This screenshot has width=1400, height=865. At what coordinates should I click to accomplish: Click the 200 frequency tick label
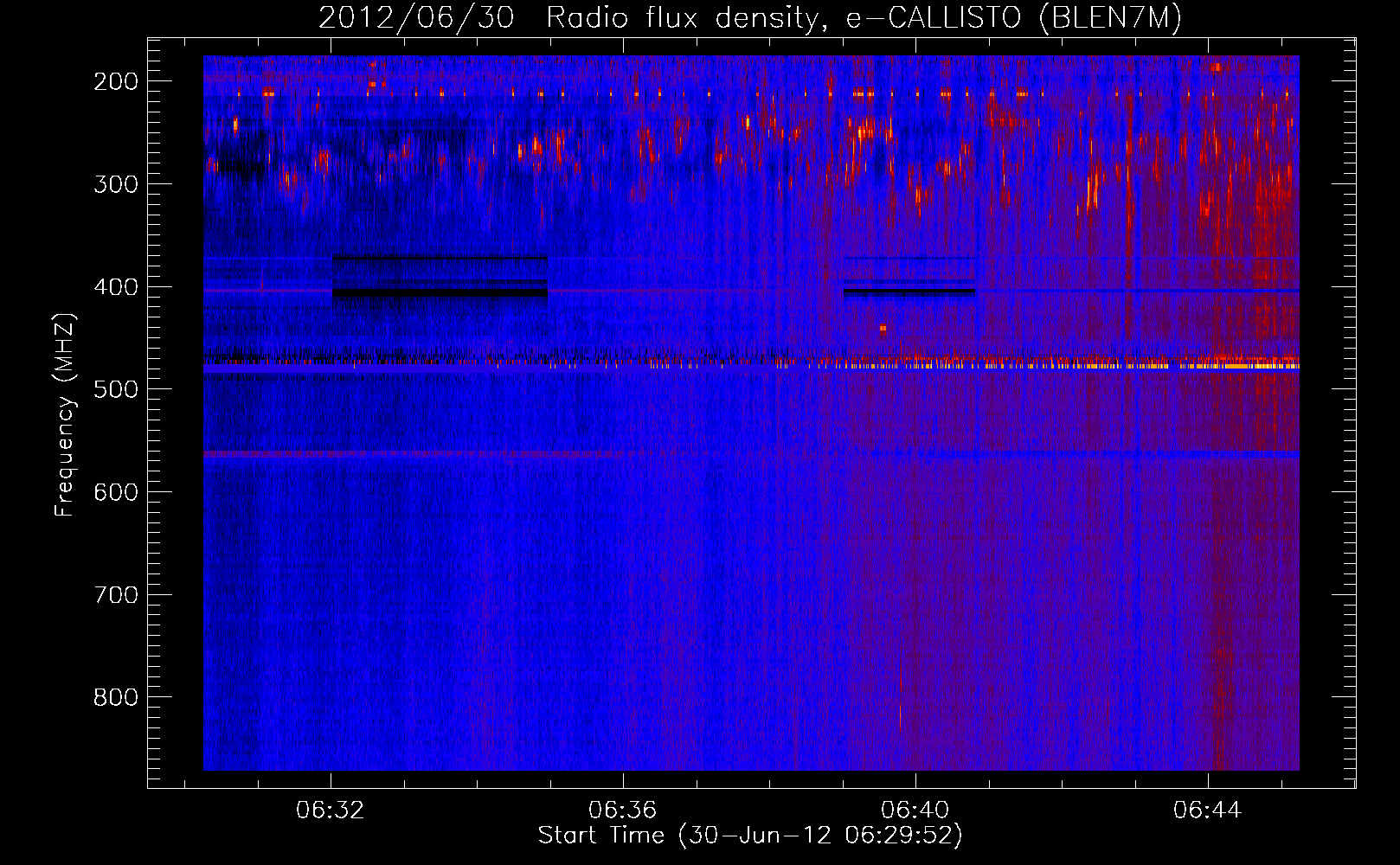click(116, 81)
